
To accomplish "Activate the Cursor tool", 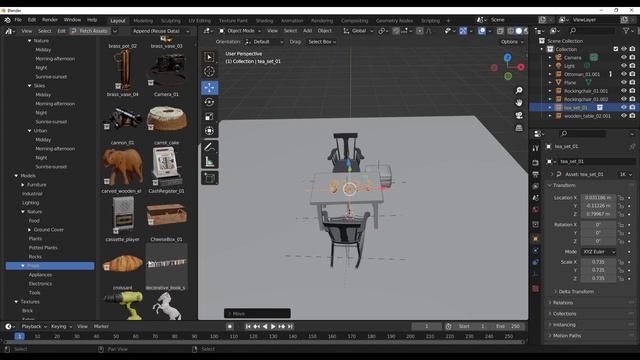I will (209, 71).
